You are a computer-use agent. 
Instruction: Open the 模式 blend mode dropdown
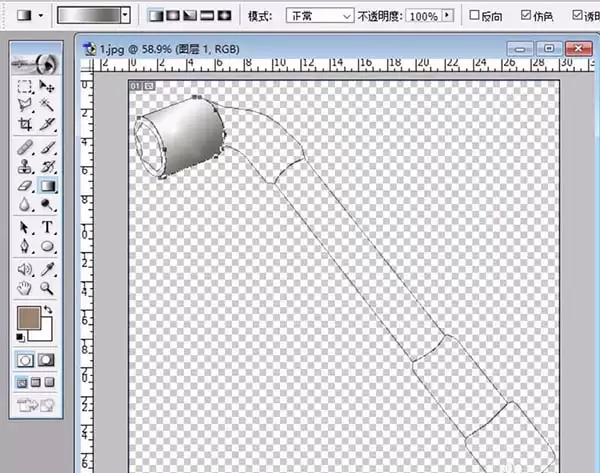(320, 16)
